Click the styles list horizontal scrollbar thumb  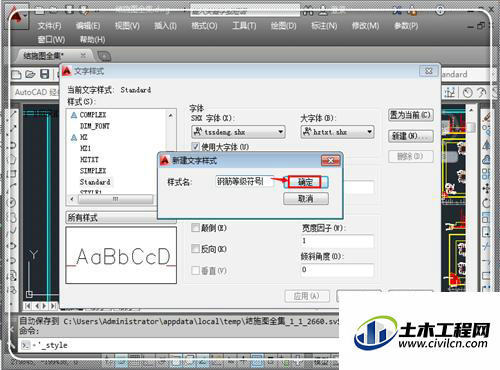pos(115,199)
